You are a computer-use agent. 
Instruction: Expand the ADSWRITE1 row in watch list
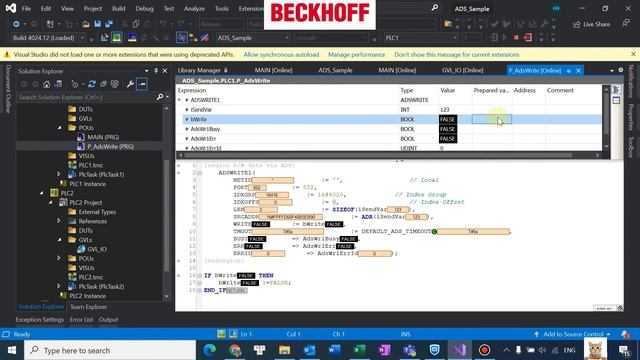(179, 100)
